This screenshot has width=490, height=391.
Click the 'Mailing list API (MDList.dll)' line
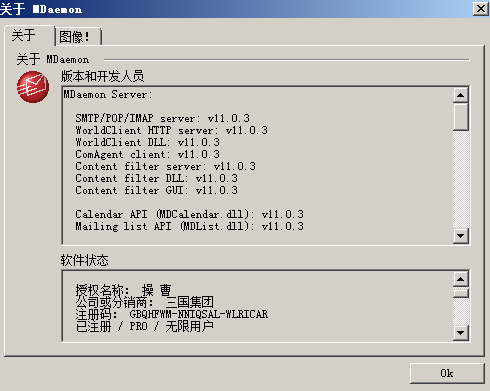click(x=189, y=226)
